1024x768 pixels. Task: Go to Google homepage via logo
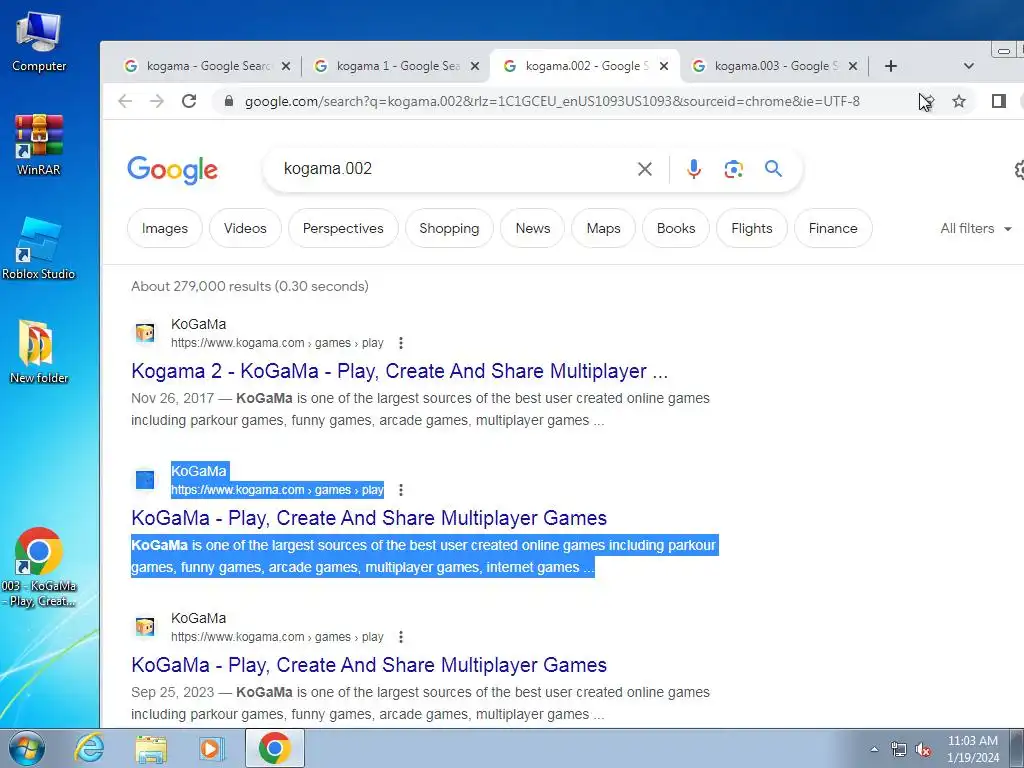coord(172,170)
